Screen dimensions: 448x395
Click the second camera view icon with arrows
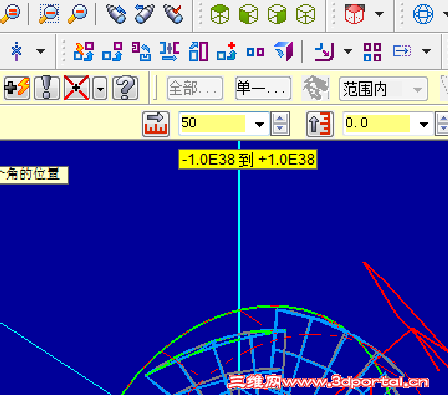tap(145, 14)
